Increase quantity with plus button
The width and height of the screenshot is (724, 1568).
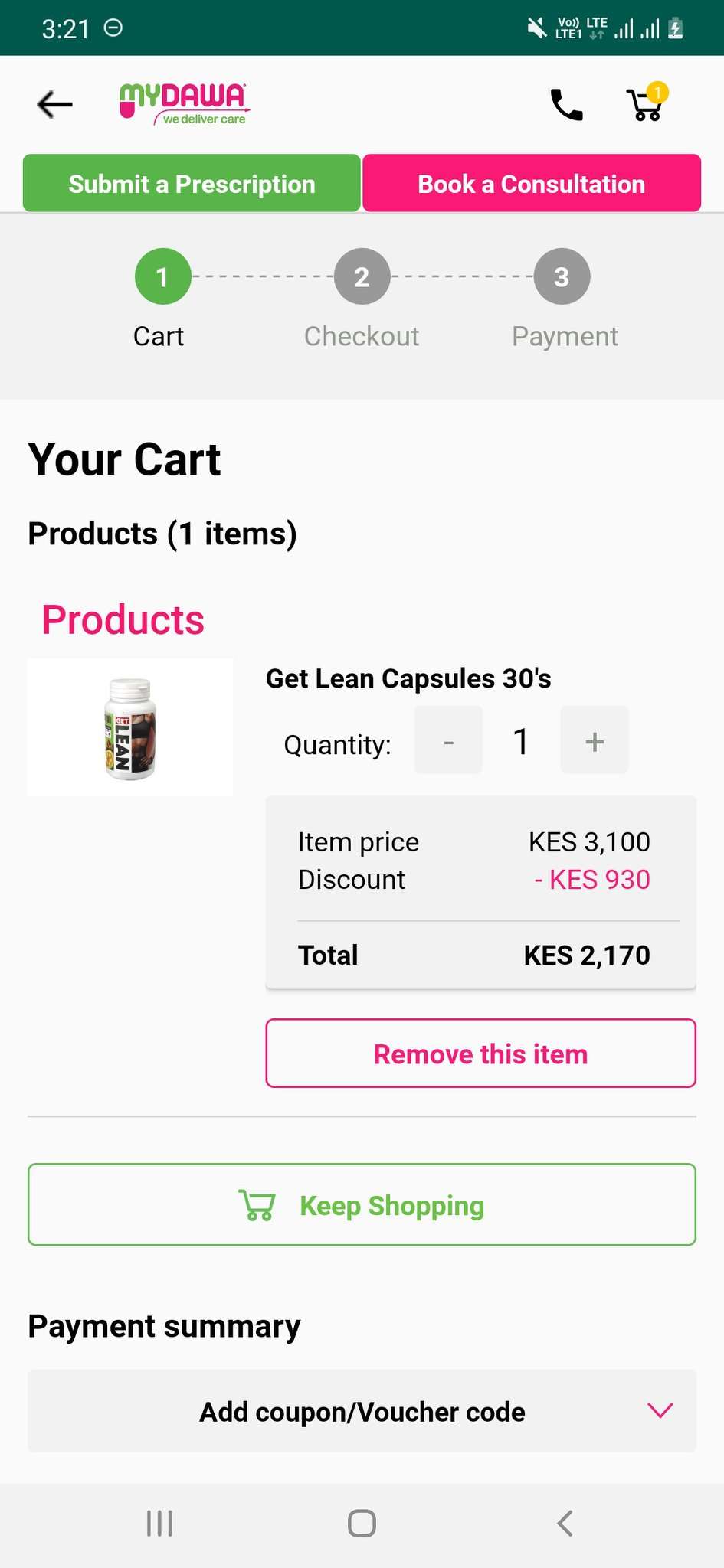[595, 740]
